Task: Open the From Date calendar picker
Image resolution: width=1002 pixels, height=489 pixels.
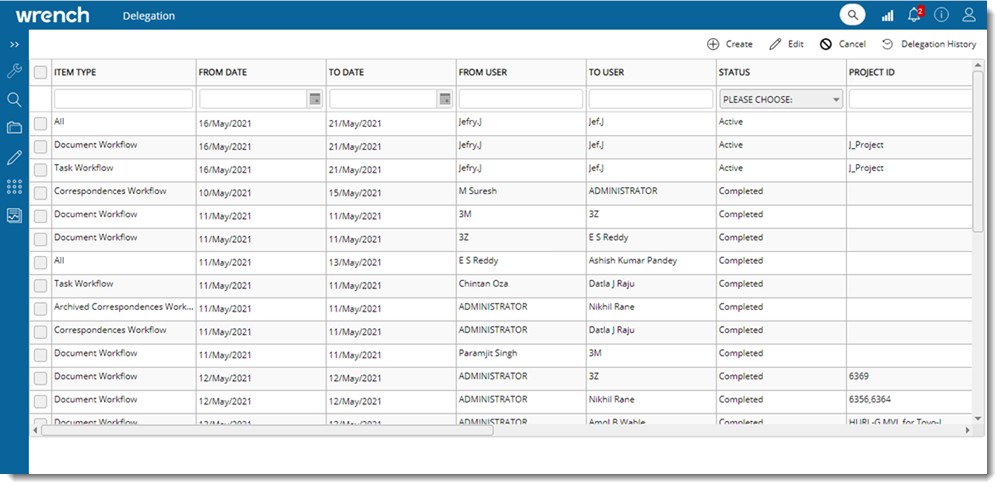Action: coord(315,99)
